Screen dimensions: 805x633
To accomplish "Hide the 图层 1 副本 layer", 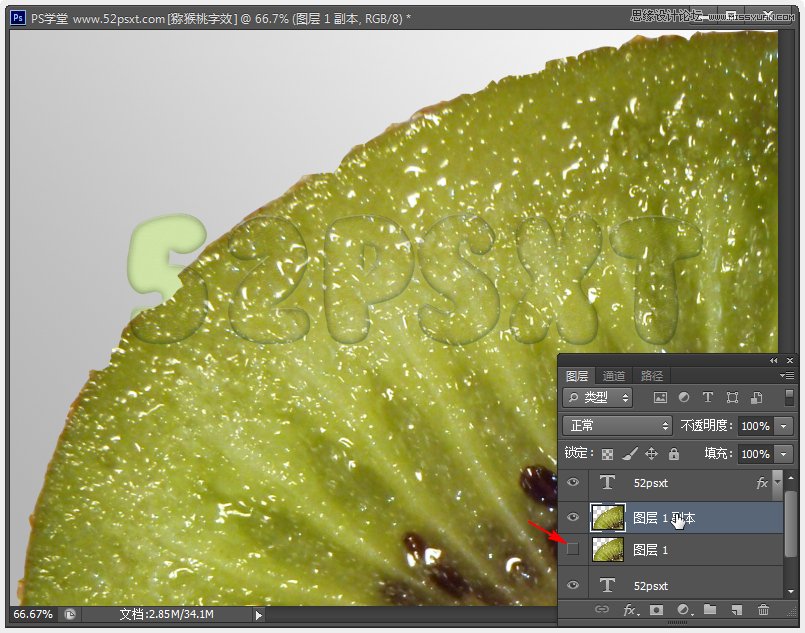I will click(573, 518).
